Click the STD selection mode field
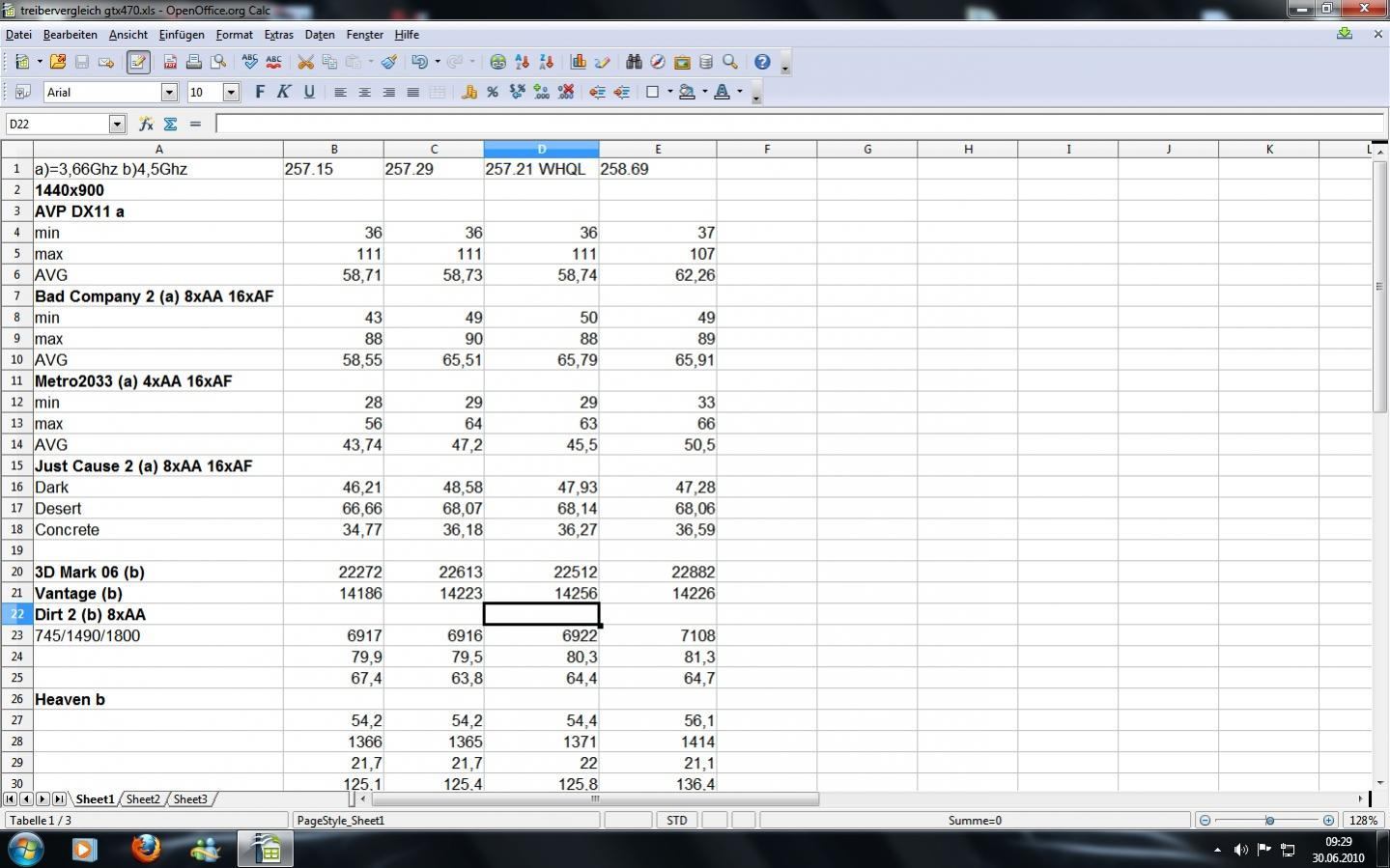This screenshot has height=868, width=1390. pos(677,820)
